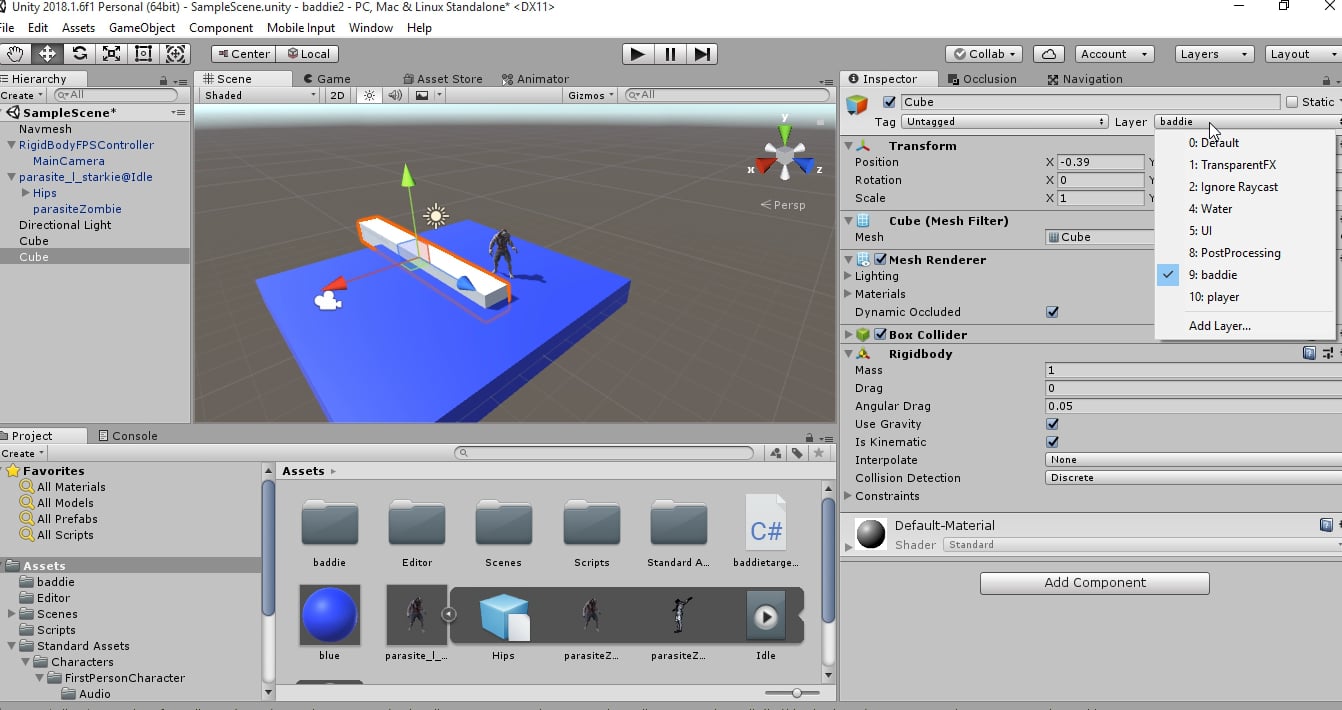
Task: Toggle scene audio speaker icon
Action: coord(395,95)
